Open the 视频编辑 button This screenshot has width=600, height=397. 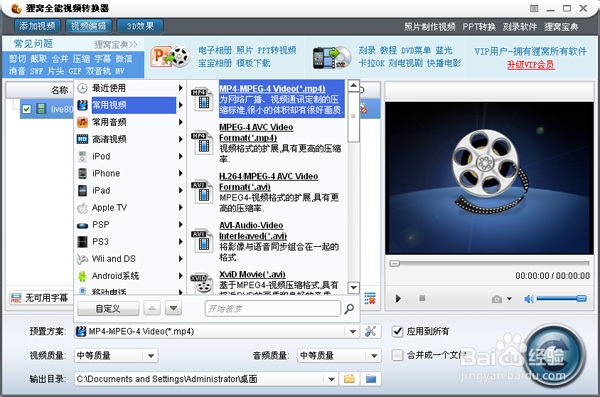[x=88, y=26]
